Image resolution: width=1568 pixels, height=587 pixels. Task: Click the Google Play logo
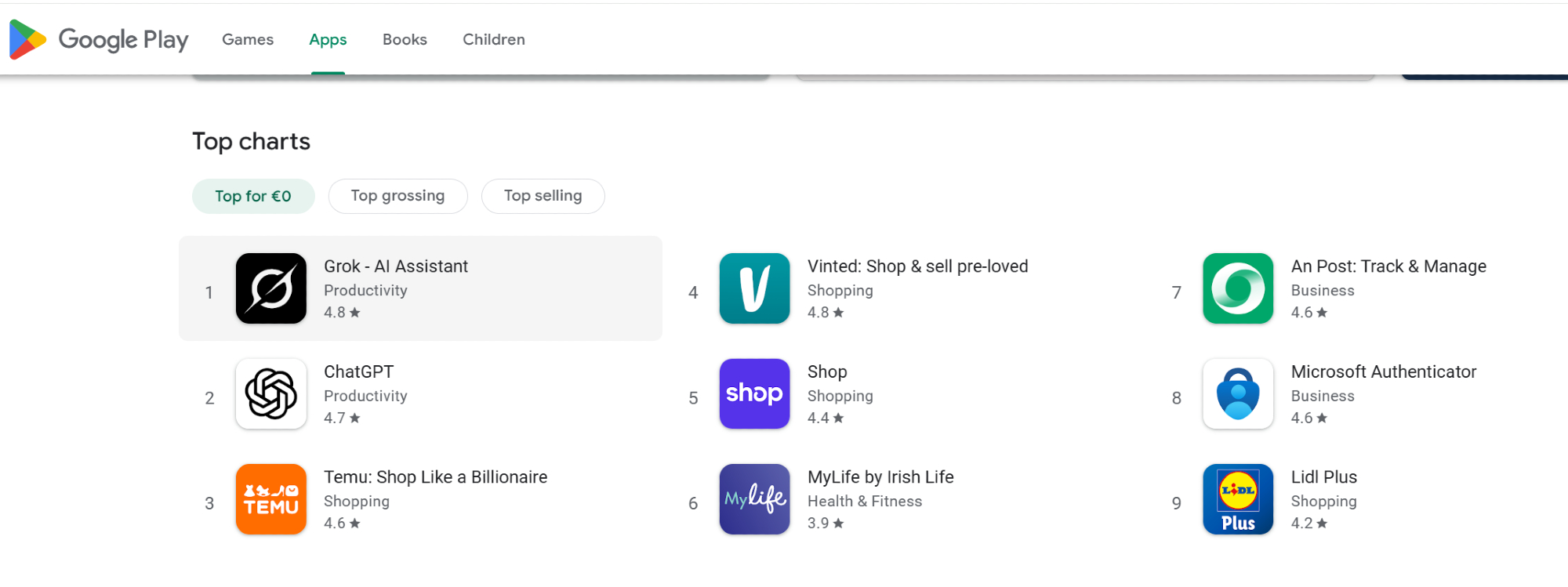point(99,39)
